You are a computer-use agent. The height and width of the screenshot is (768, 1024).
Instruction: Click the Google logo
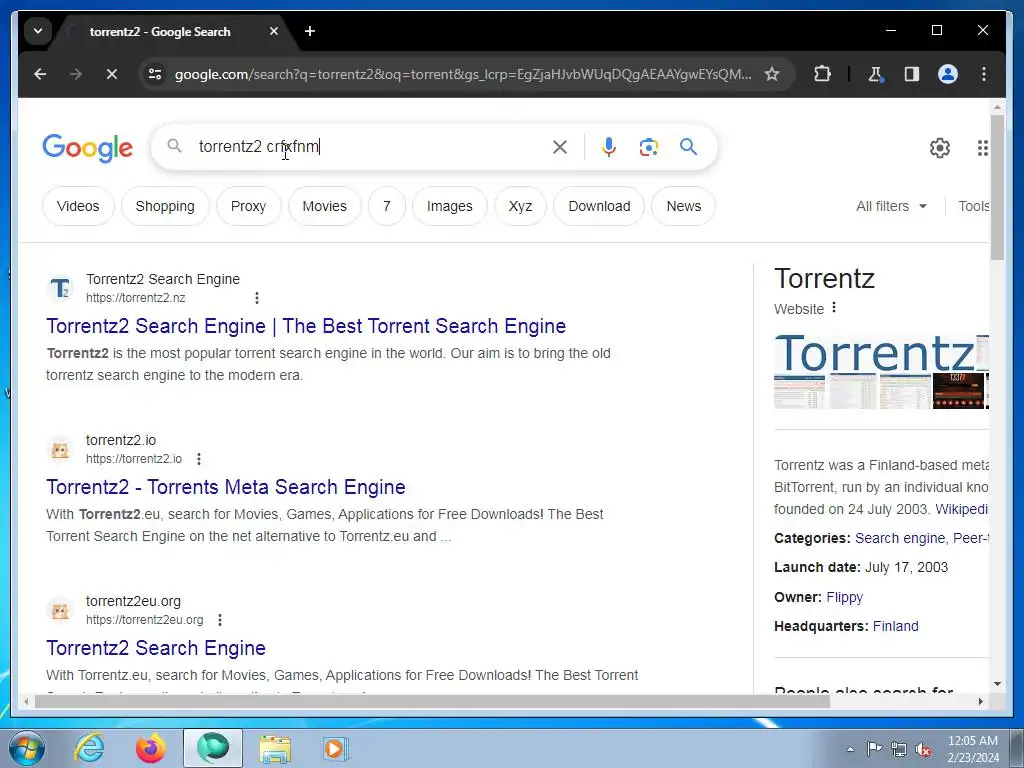click(x=88, y=148)
